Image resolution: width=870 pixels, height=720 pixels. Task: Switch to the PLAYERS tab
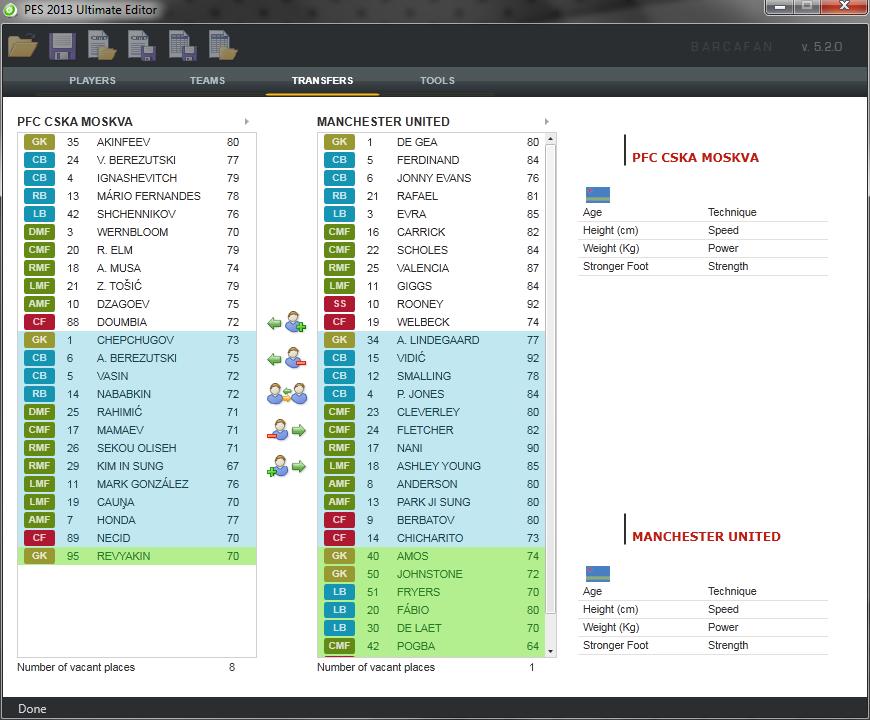[92, 80]
